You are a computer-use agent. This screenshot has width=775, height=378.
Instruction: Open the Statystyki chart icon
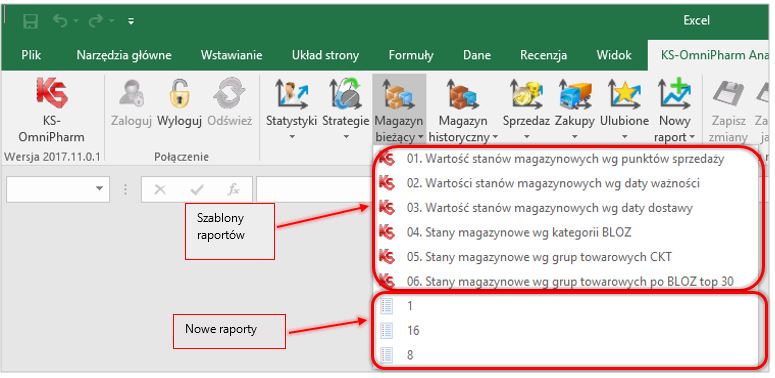[x=291, y=94]
